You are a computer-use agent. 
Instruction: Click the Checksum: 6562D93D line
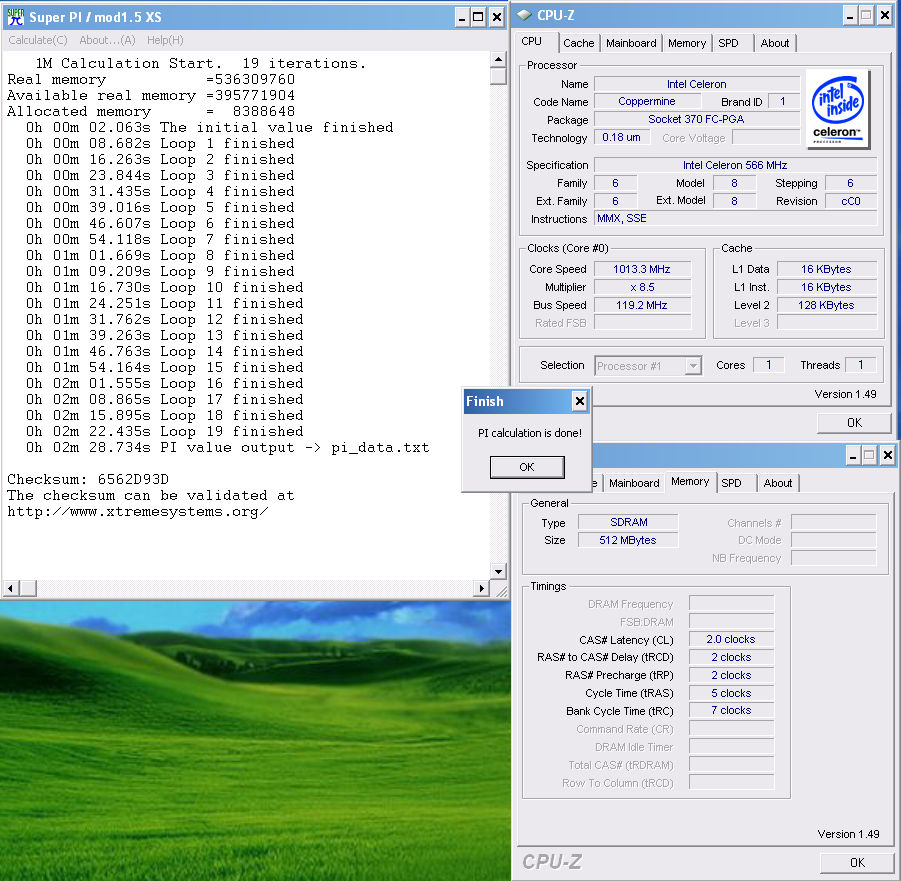tap(88, 479)
